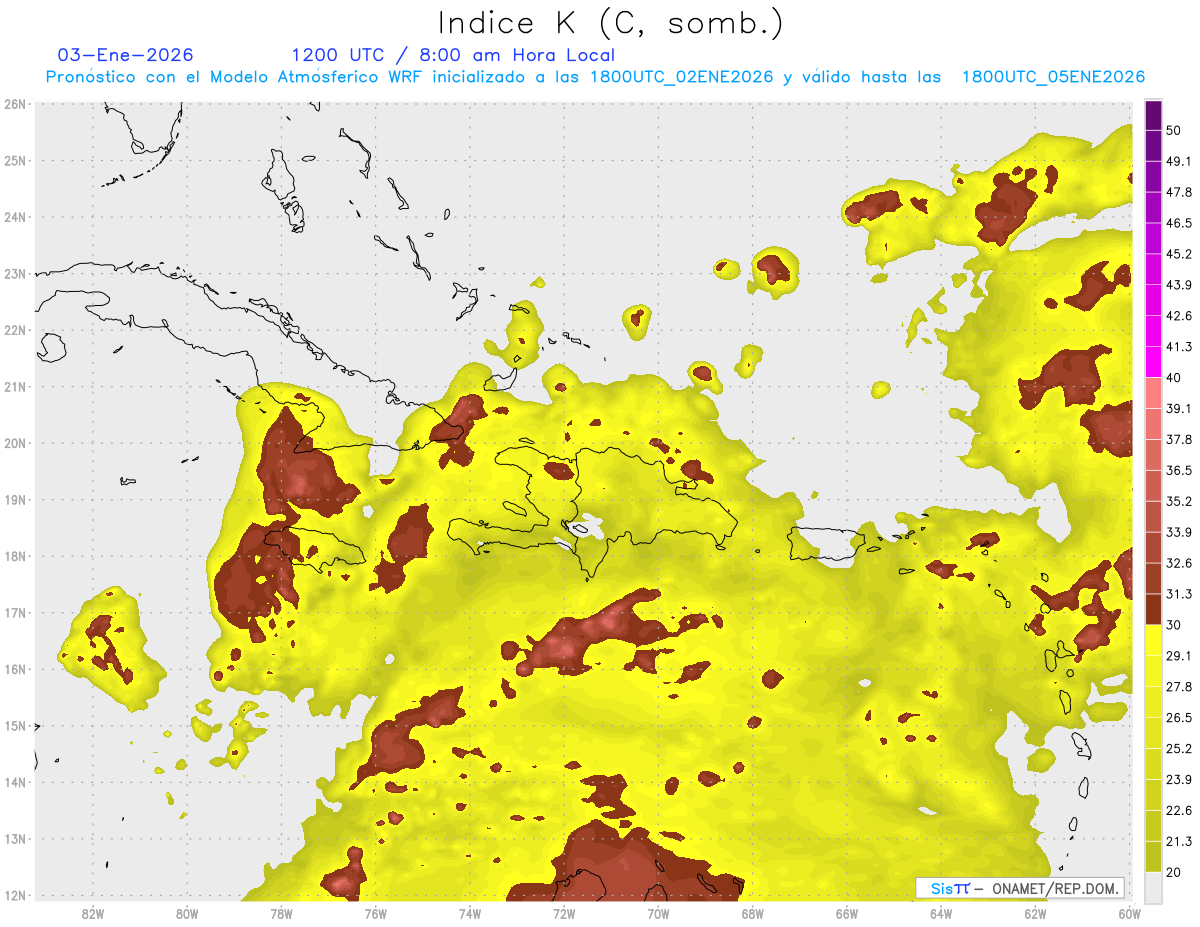Click the 72W longitude label
Image resolution: width=1200 pixels, height=927 pixels.
pos(564,913)
